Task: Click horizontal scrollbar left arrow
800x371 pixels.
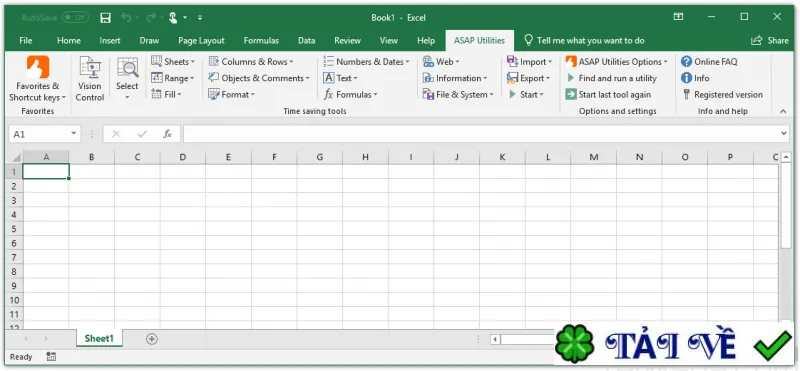Action: pyautogui.click(x=495, y=339)
